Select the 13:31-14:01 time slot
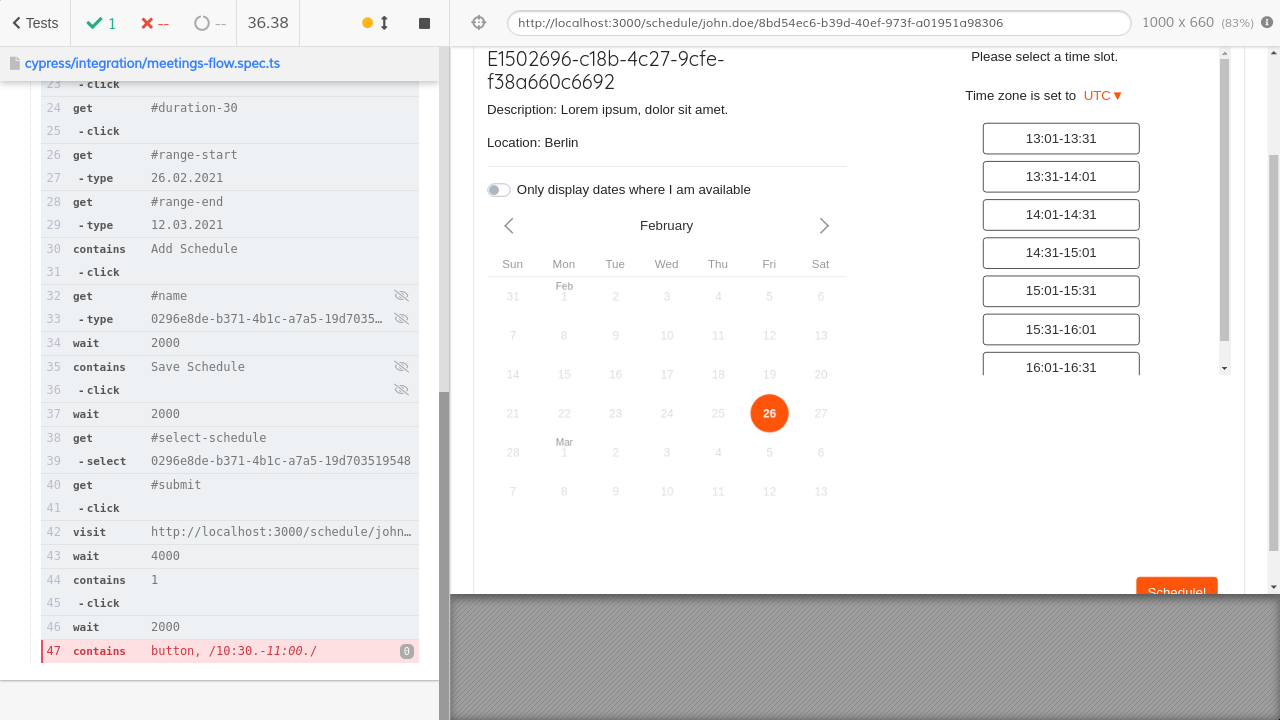 pos(1061,176)
